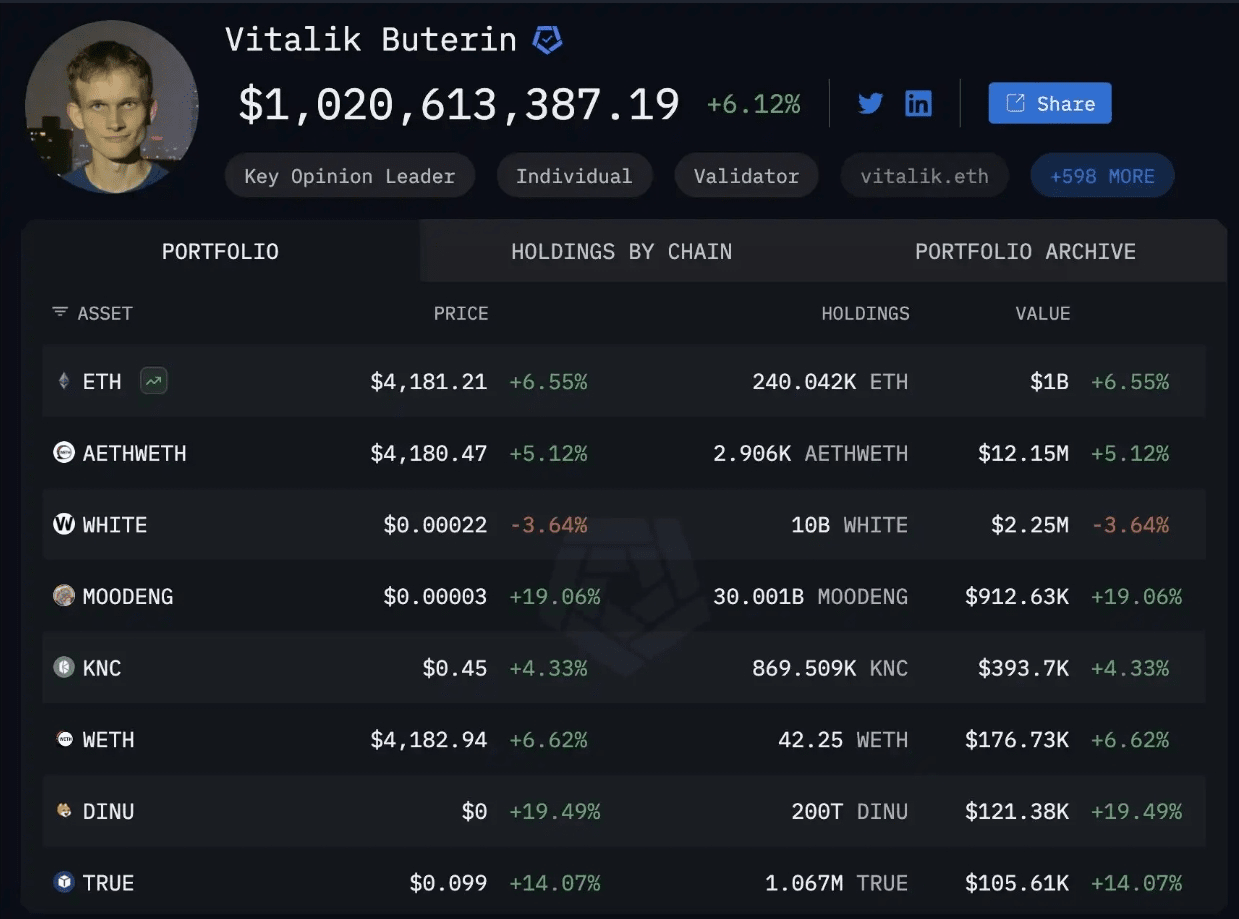1239x919 pixels.
Task: Open the ETH asset name
Action: coord(102,381)
